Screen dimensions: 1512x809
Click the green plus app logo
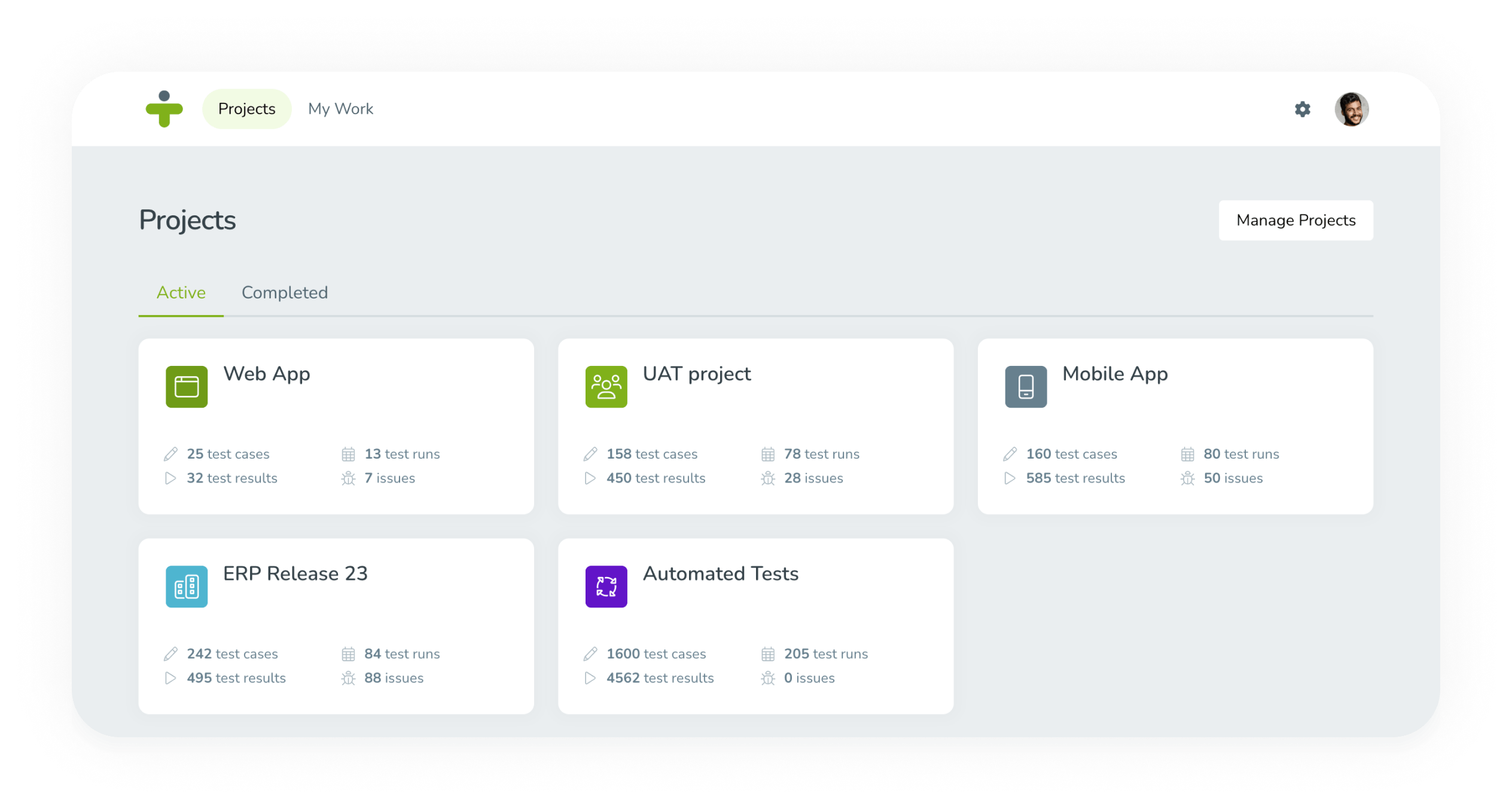pos(164,109)
